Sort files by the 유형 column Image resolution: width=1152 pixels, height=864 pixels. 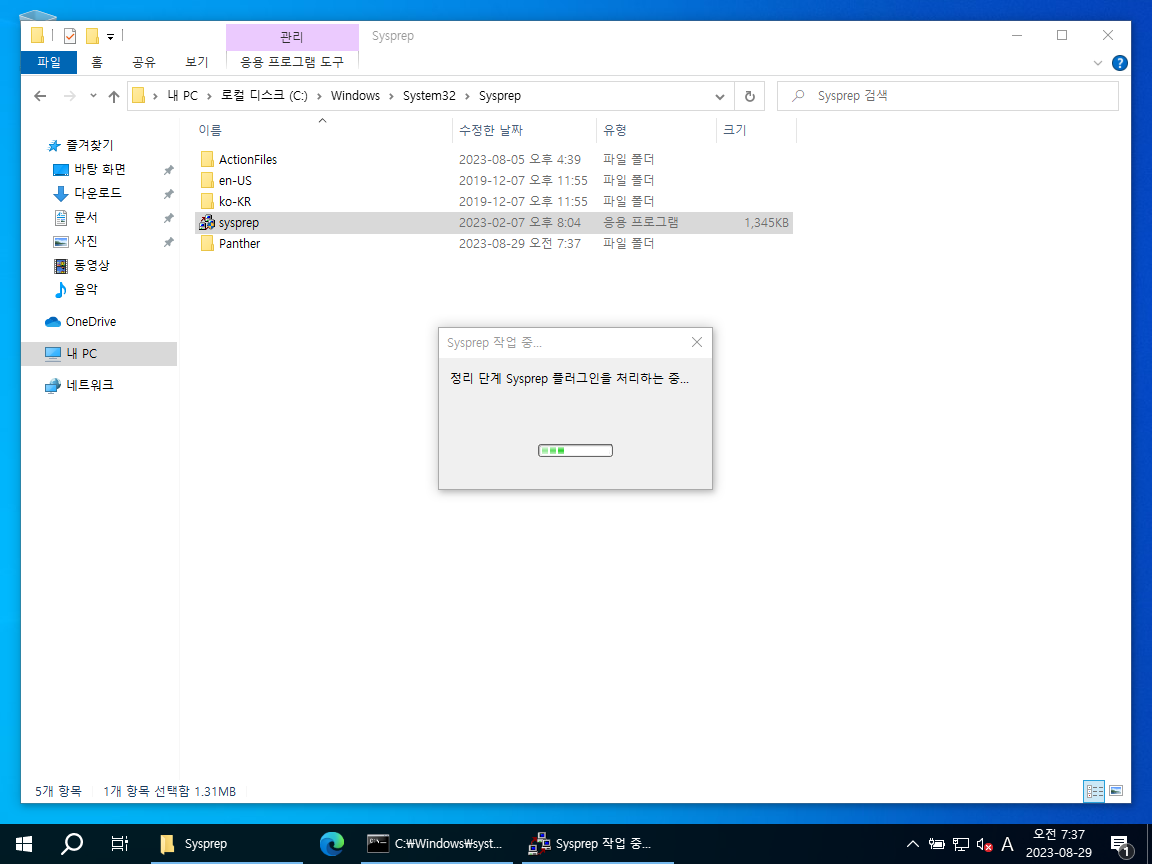pos(656,130)
